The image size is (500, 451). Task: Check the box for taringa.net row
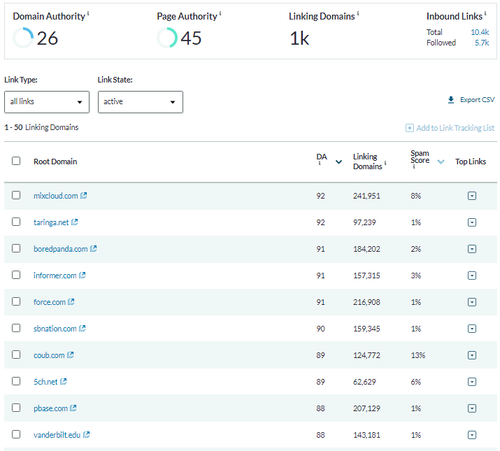point(16,222)
